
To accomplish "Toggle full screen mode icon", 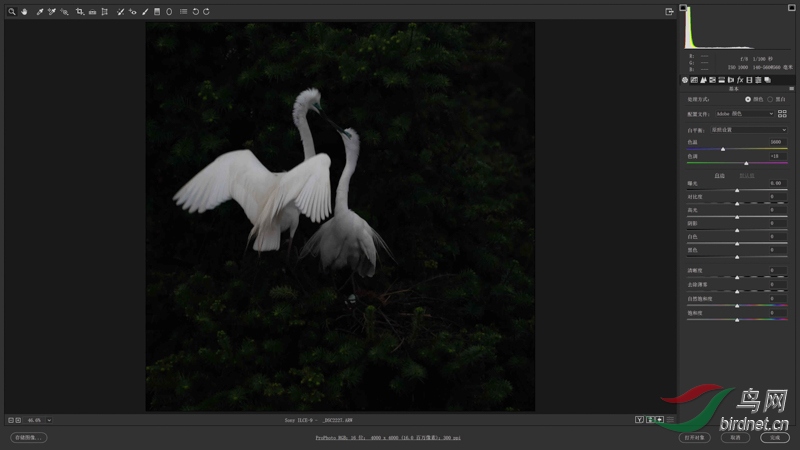I will [x=669, y=12].
